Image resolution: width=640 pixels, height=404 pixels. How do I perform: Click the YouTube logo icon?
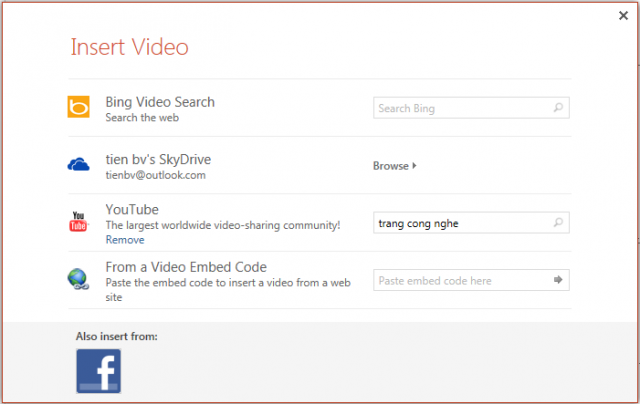pos(79,222)
